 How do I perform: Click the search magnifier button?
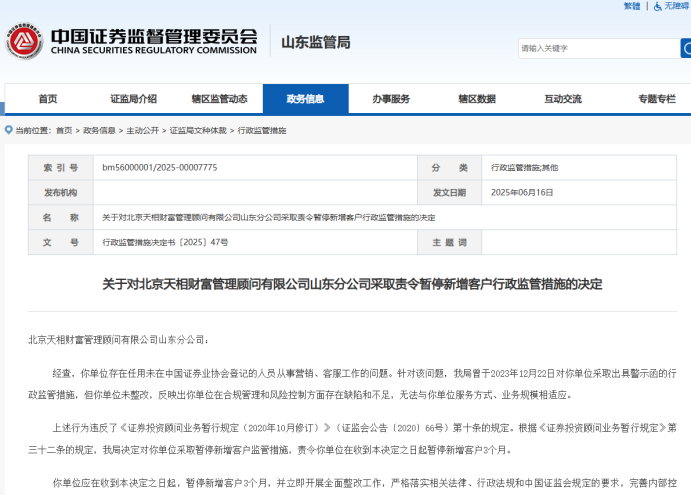[x=686, y=48]
